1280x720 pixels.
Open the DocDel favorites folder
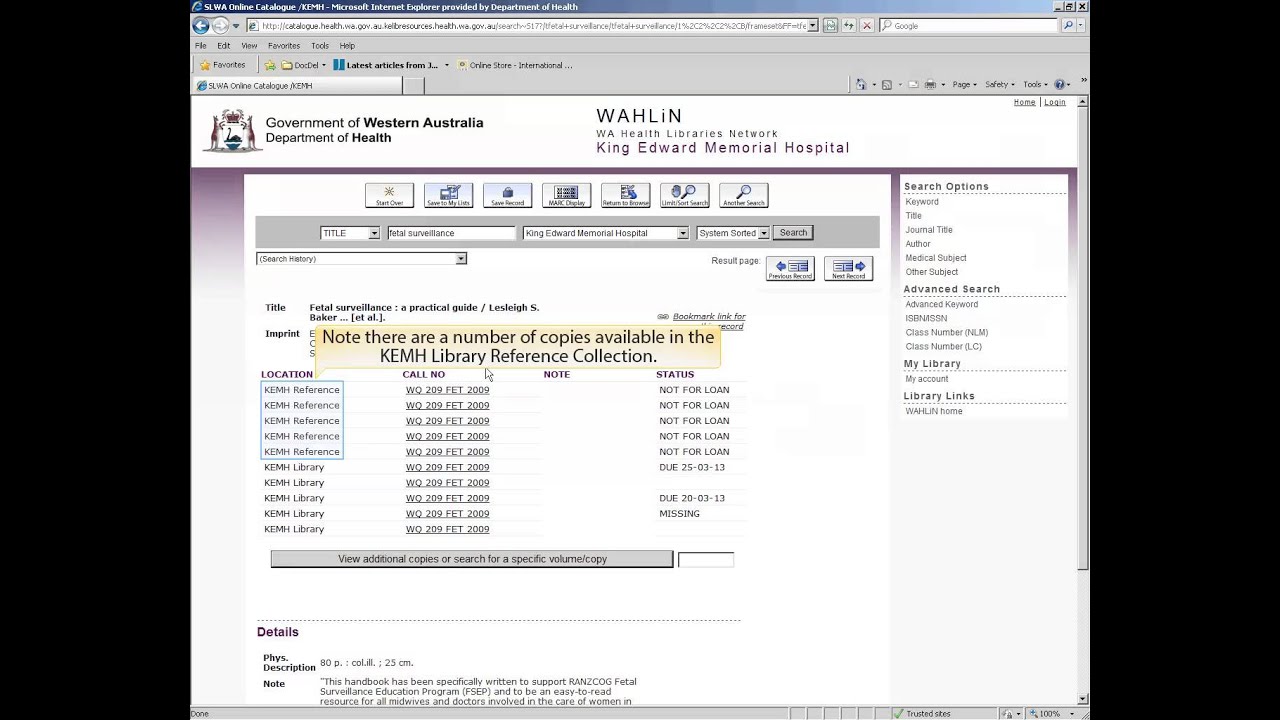304,65
